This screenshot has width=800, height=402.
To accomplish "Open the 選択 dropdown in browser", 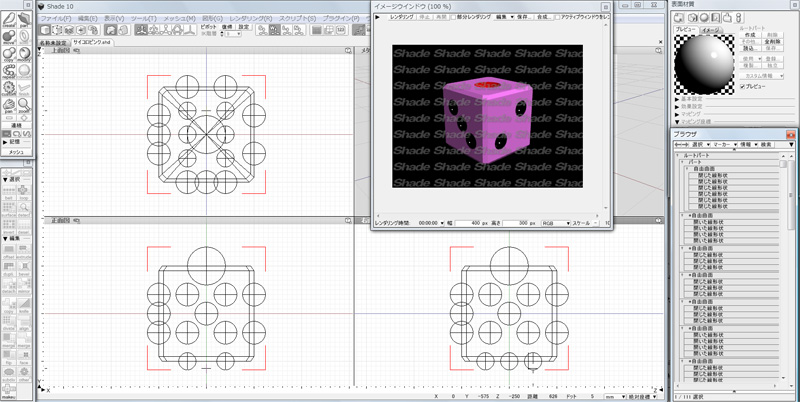I will (699, 145).
